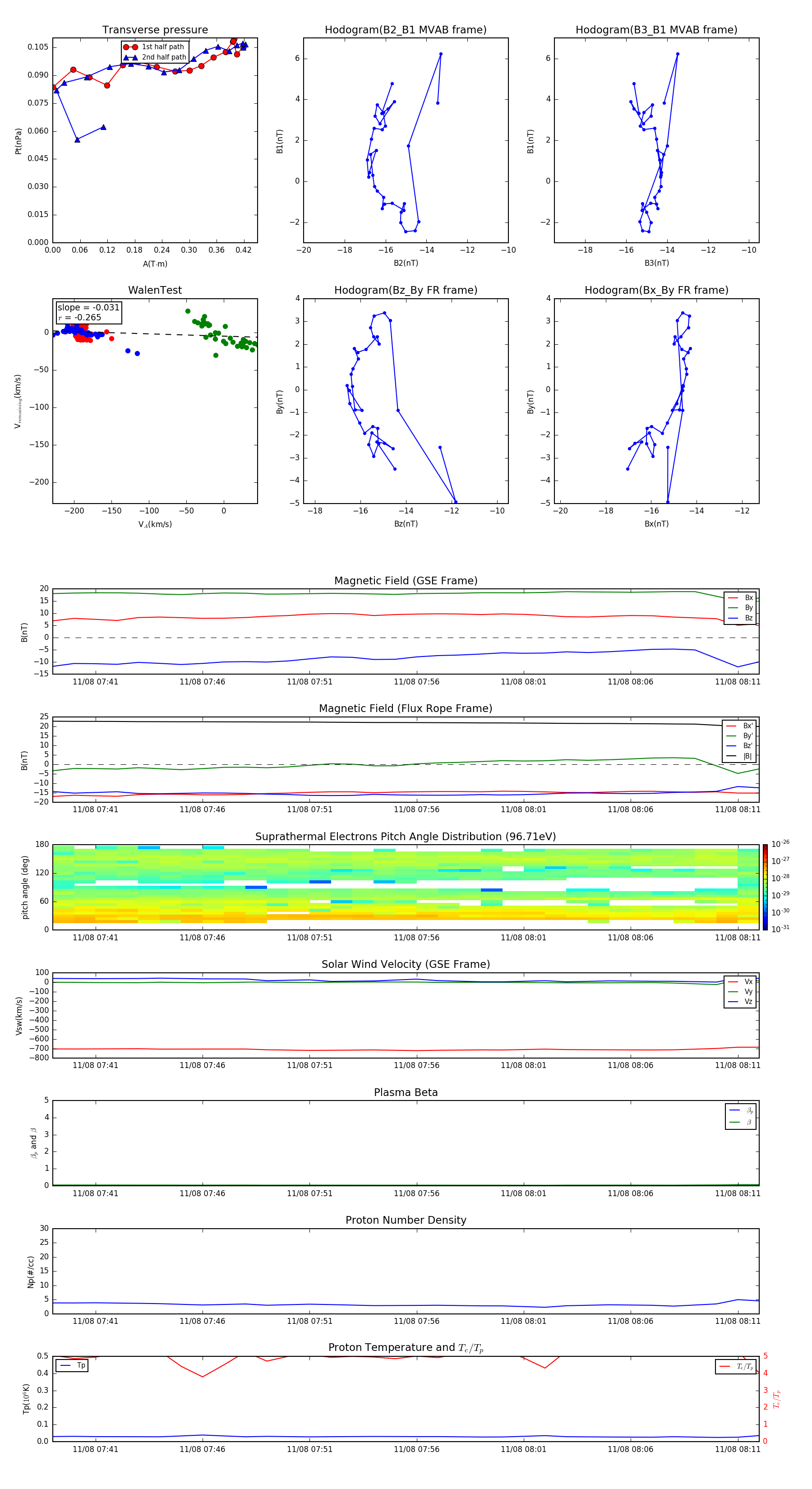Select the 'Hodogram(B2_B1 MVAB frame)' title

[406, 30]
